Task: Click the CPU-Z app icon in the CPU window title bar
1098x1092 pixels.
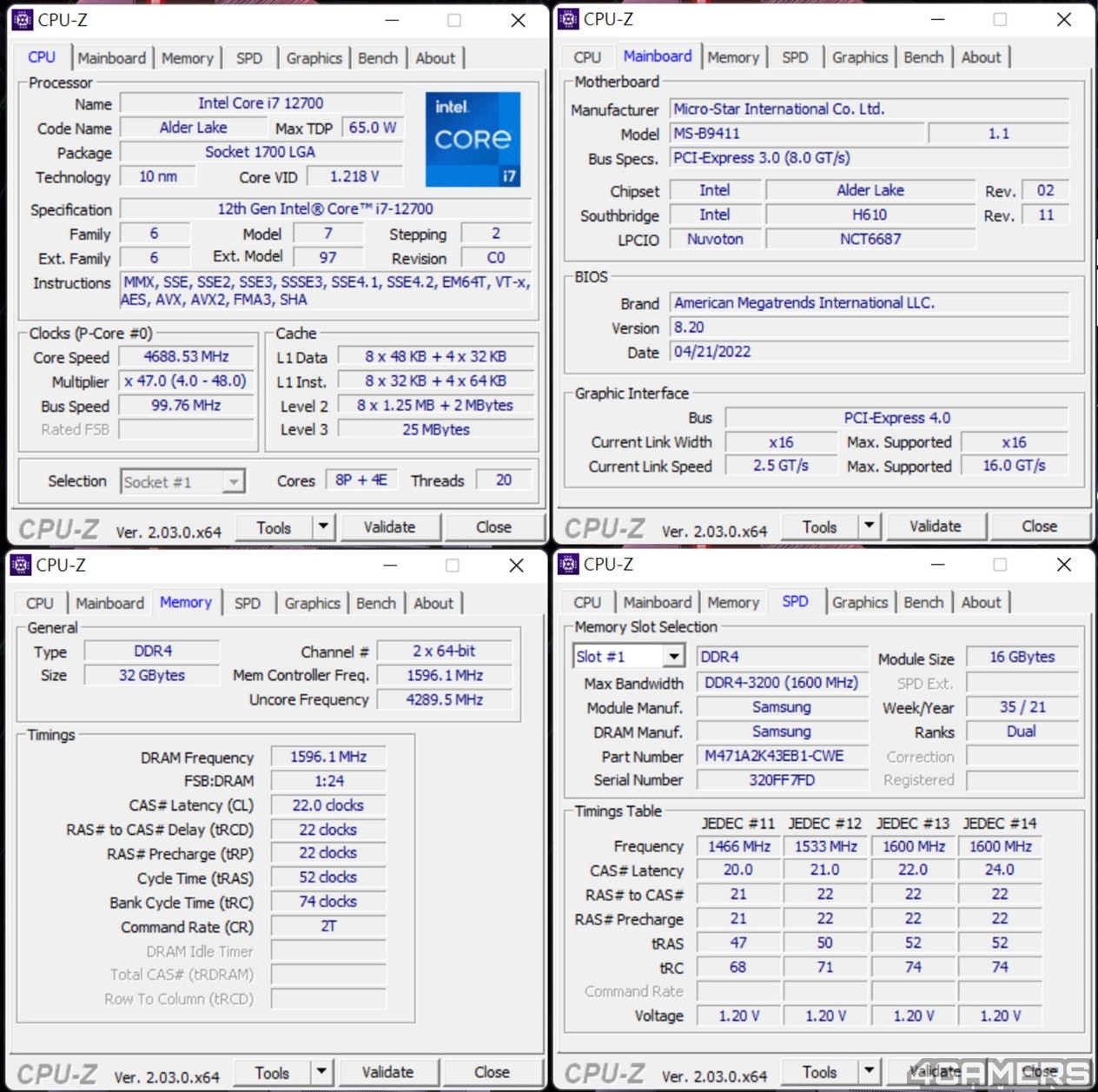Action: [23, 19]
